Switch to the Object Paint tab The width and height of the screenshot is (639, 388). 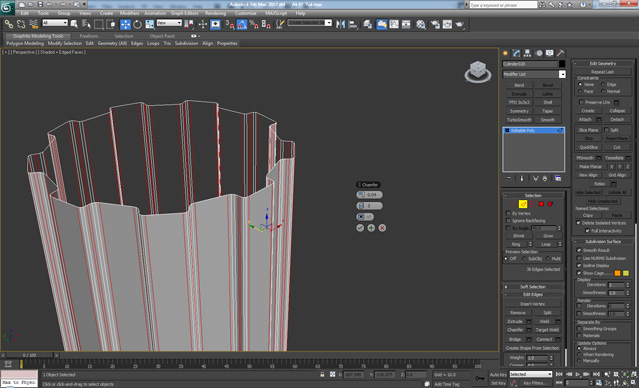click(162, 36)
